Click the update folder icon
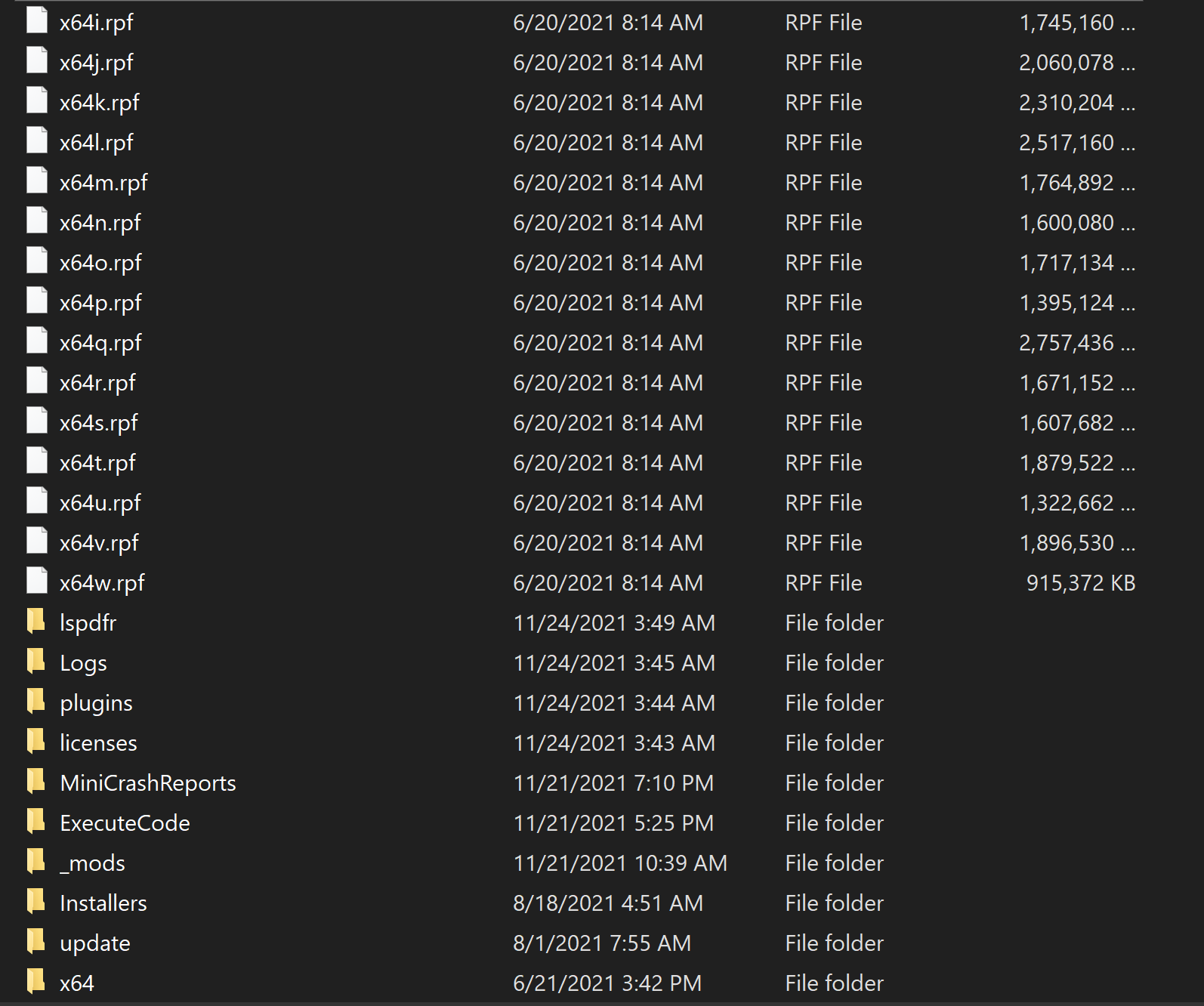The width and height of the screenshot is (1204, 1006). (36, 942)
